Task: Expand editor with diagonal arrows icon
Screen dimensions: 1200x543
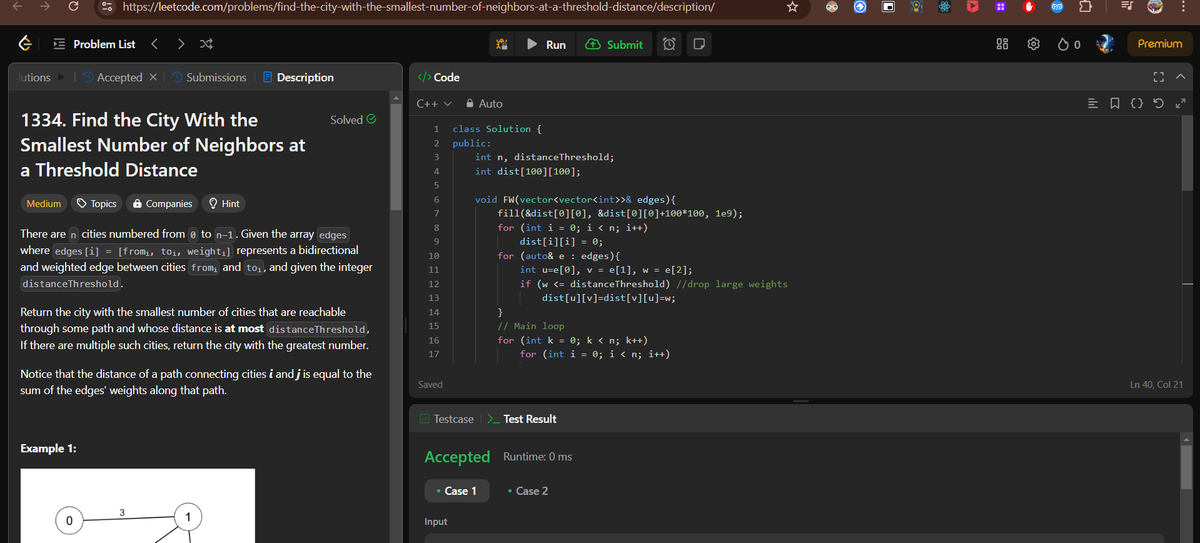Action: (1181, 103)
